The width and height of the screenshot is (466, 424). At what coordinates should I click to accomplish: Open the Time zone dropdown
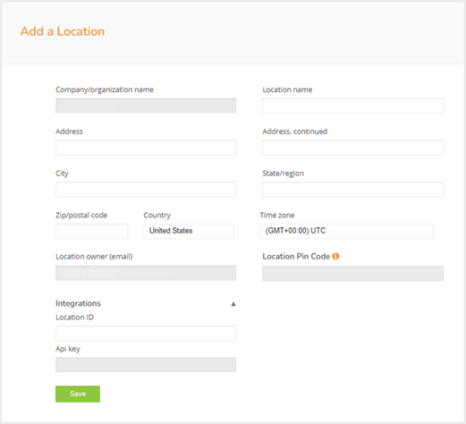pos(347,231)
